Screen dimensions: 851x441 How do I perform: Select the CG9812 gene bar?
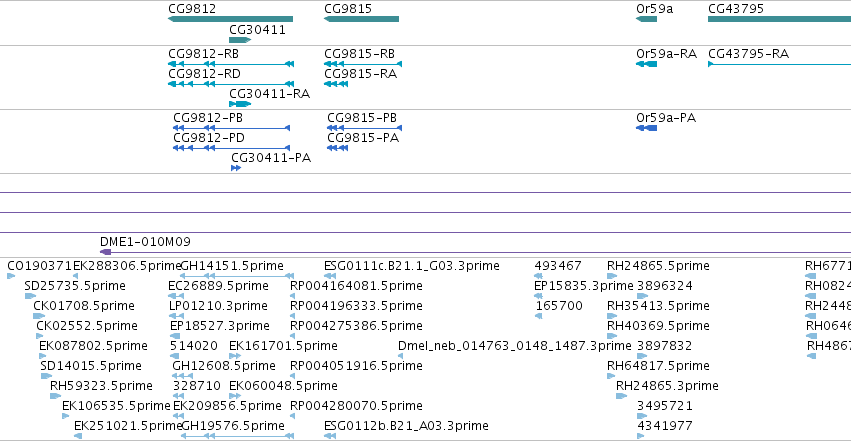coord(231,19)
